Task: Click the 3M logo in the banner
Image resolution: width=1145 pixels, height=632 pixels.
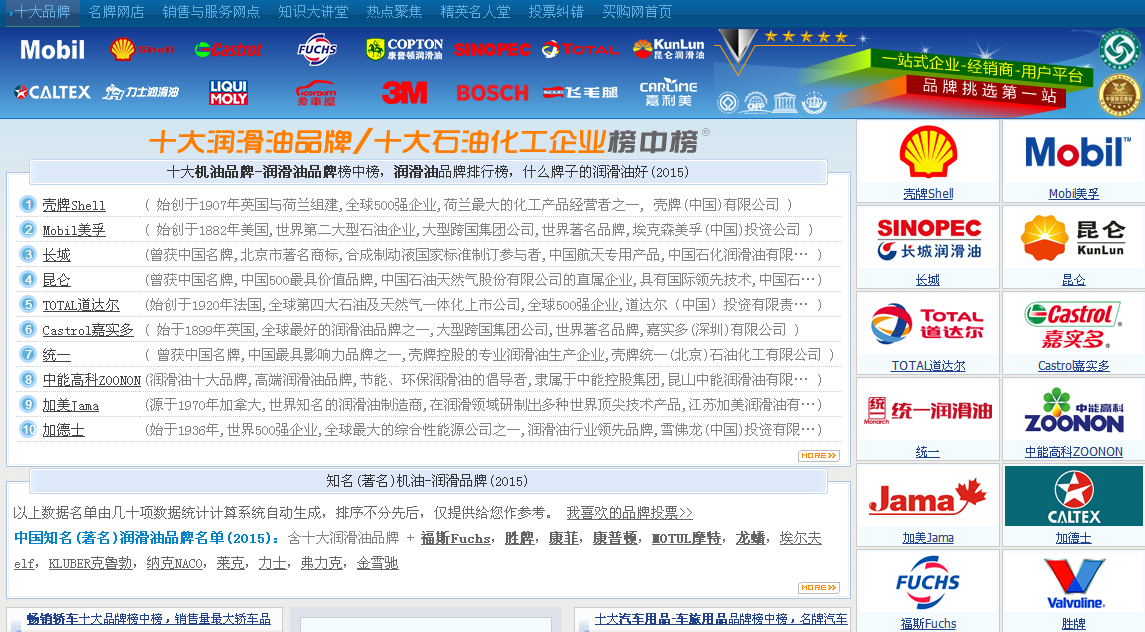Action: tap(405, 93)
